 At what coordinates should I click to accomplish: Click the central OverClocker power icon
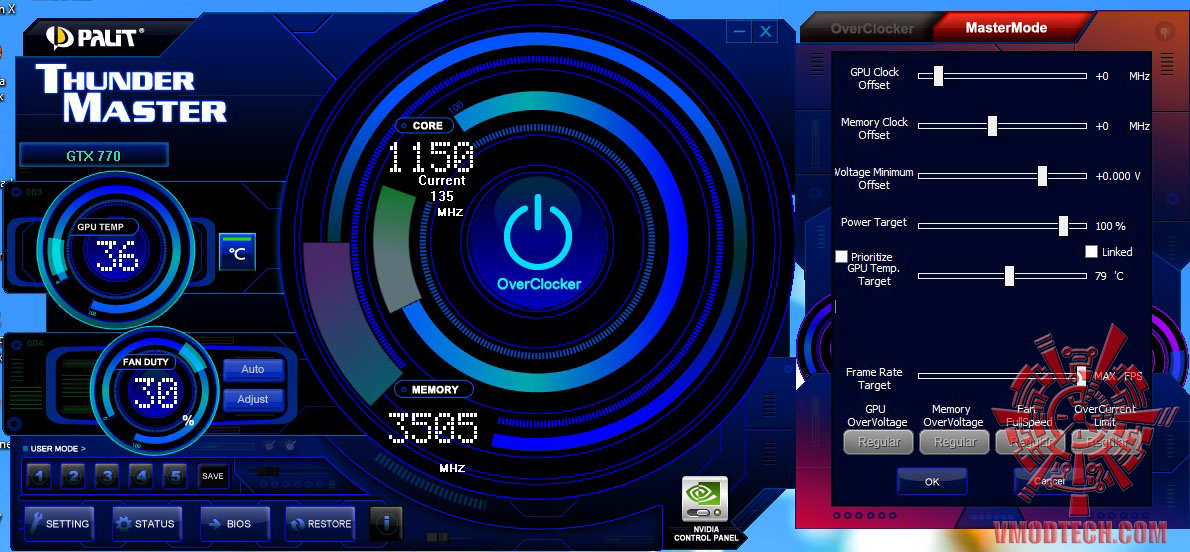tap(538, 232)
